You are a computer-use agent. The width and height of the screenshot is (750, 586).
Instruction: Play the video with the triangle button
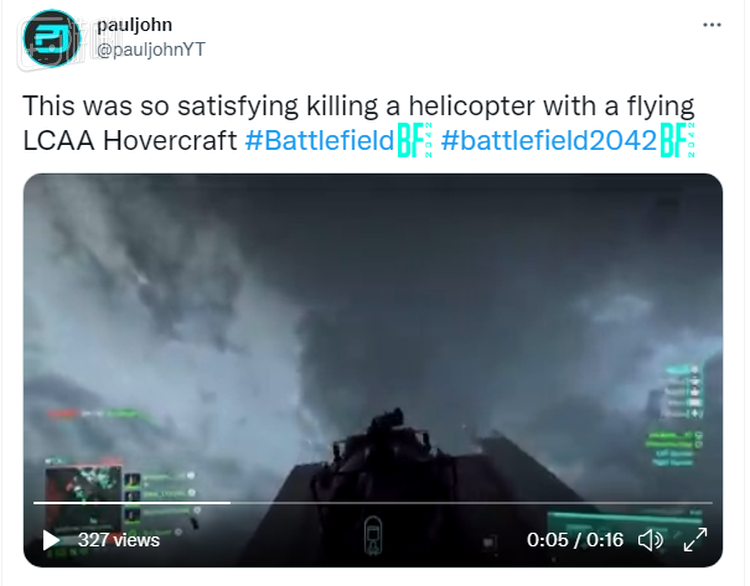pos(51,541)
